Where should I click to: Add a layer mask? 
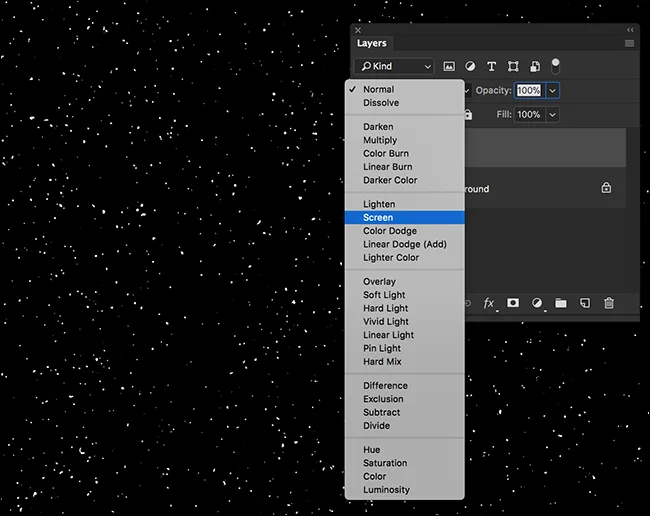point(513,303)
